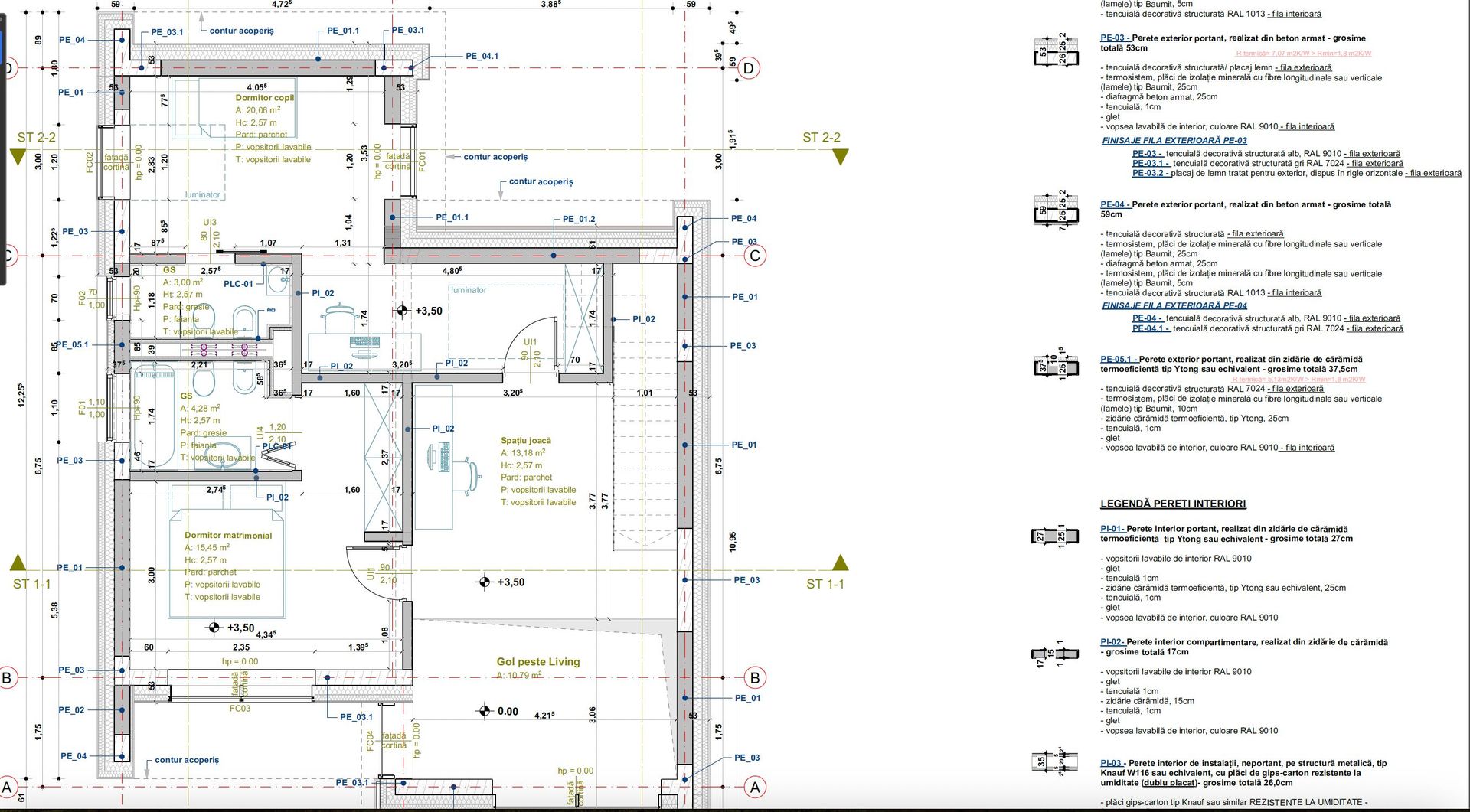Select the 0.00 level marker symbol
The height and width of the screenshot is (812, 1470).
coord(483,711)
